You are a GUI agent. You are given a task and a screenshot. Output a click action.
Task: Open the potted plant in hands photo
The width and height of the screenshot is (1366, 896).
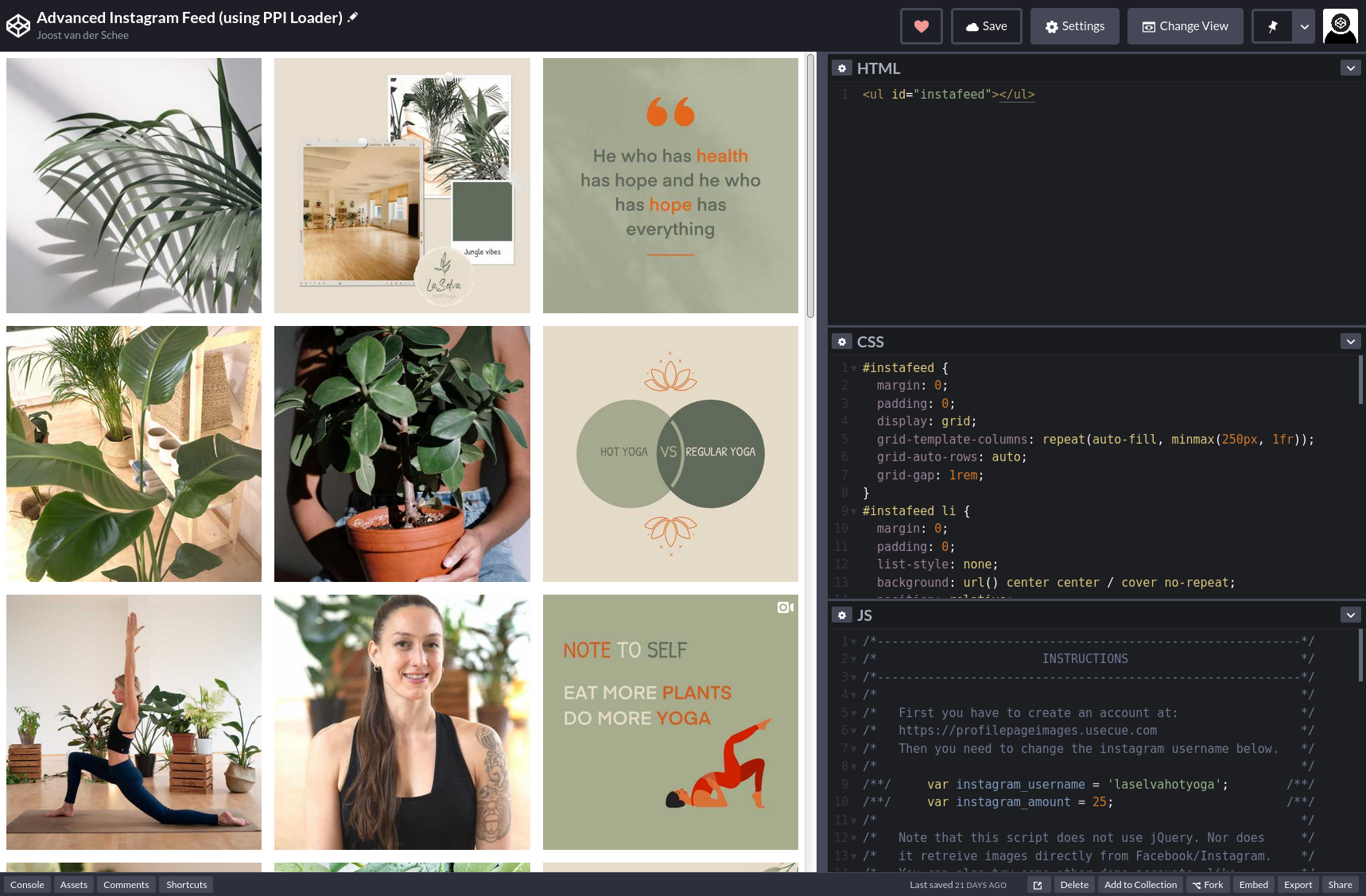(x=402, y=454)
